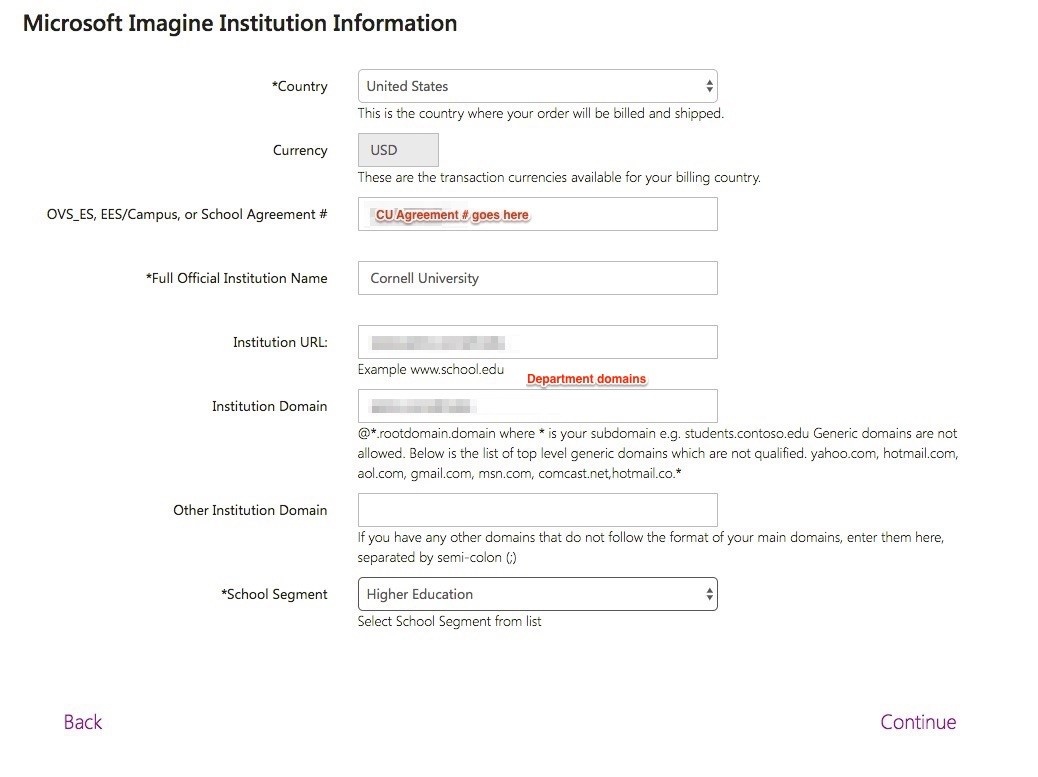Click the 'Select School Segment from list' text
Image resolution: width=1038 pixels, height=777 pixels.
[x=449, y=621]
